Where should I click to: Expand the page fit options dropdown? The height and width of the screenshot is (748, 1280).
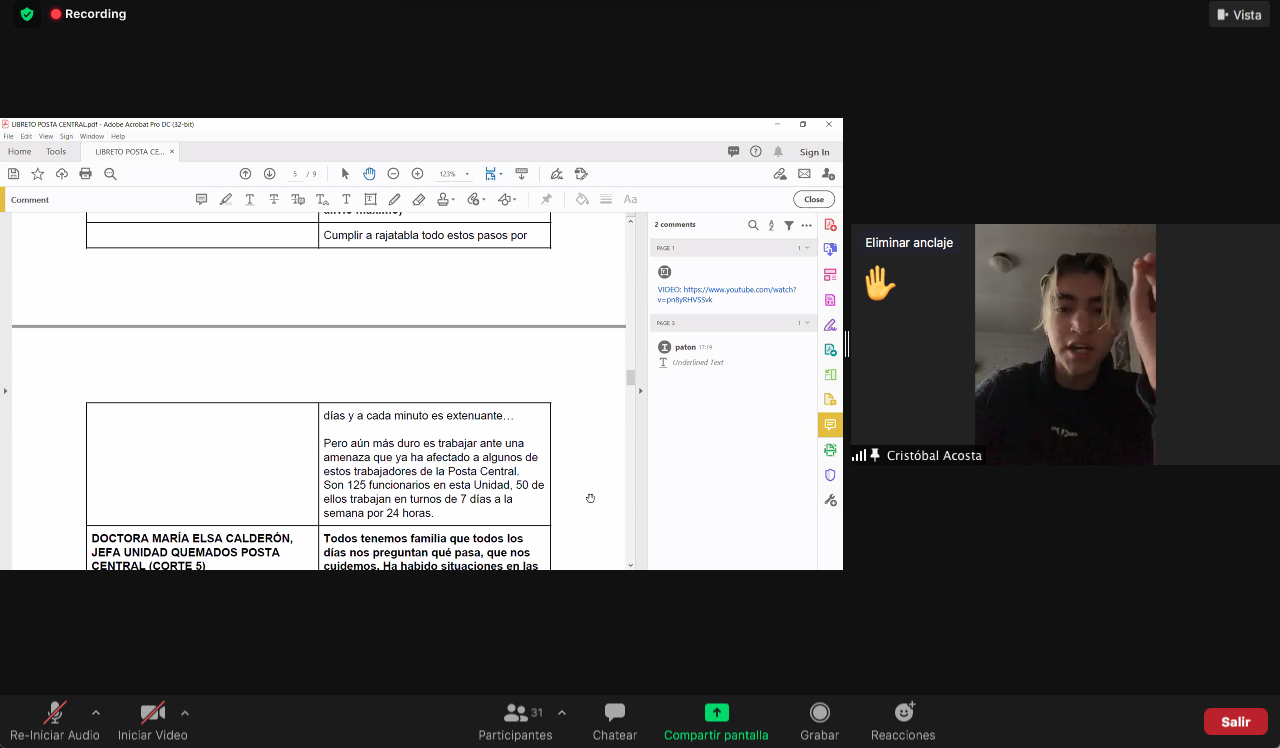pyautogui.click(x=501, y=174)
